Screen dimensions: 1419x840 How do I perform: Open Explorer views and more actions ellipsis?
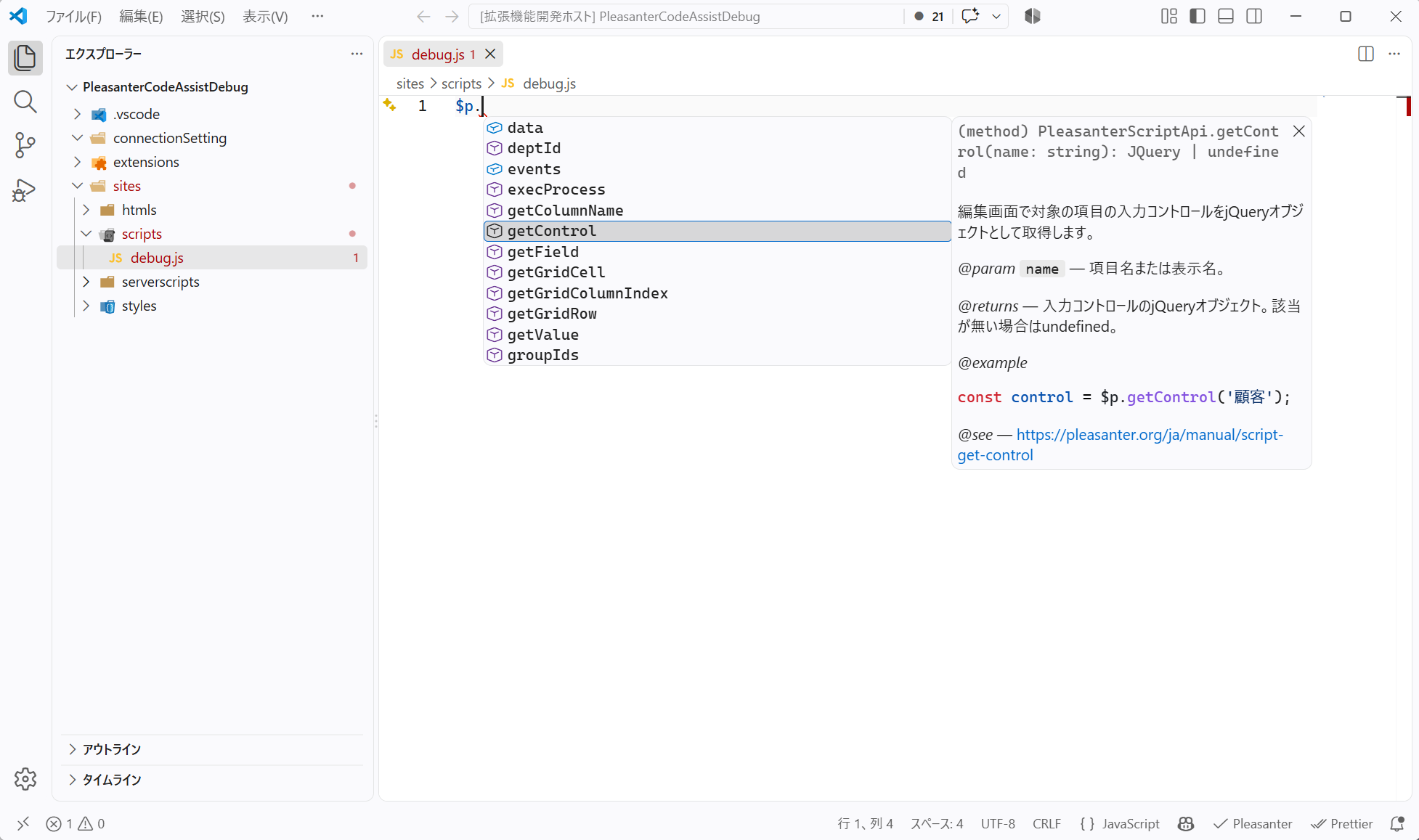point(357,54)
